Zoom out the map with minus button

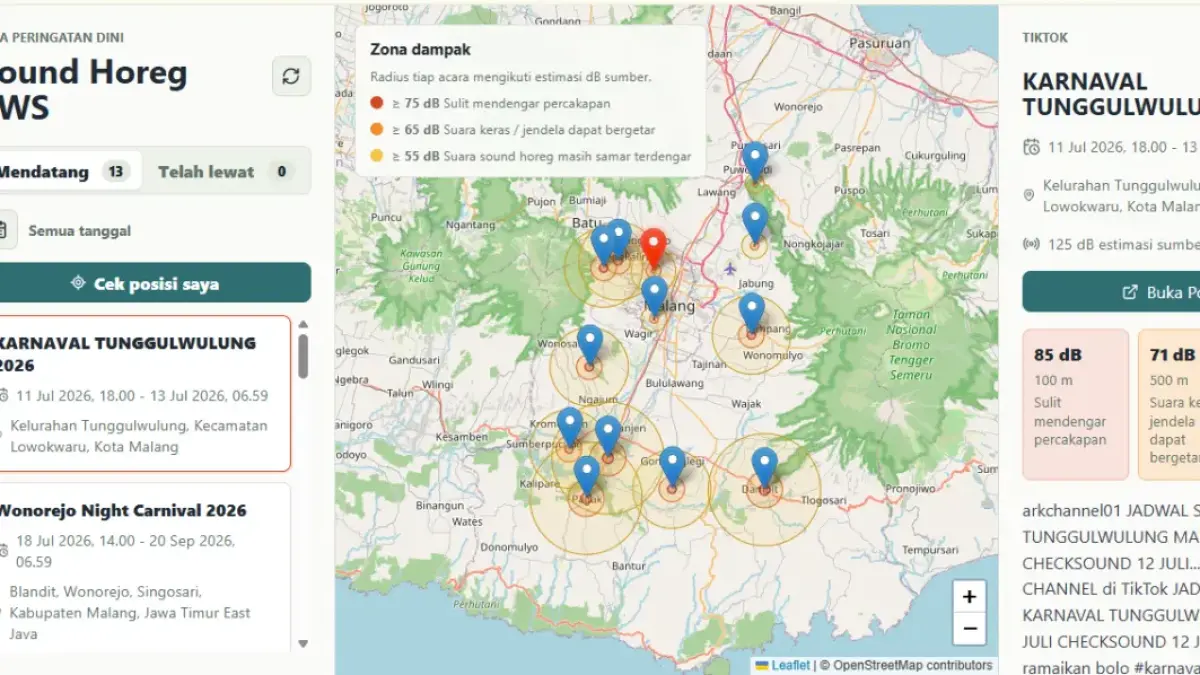click(969, 629)
